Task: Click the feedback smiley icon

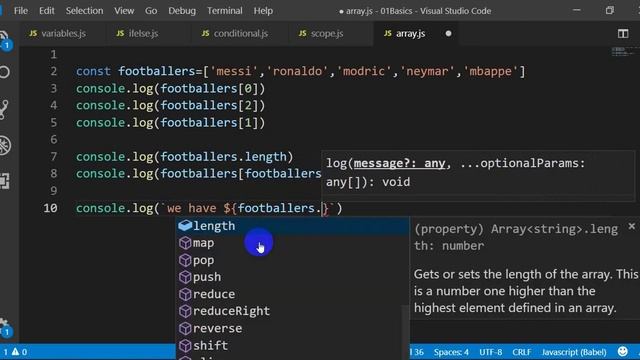Action: [622, 351]
